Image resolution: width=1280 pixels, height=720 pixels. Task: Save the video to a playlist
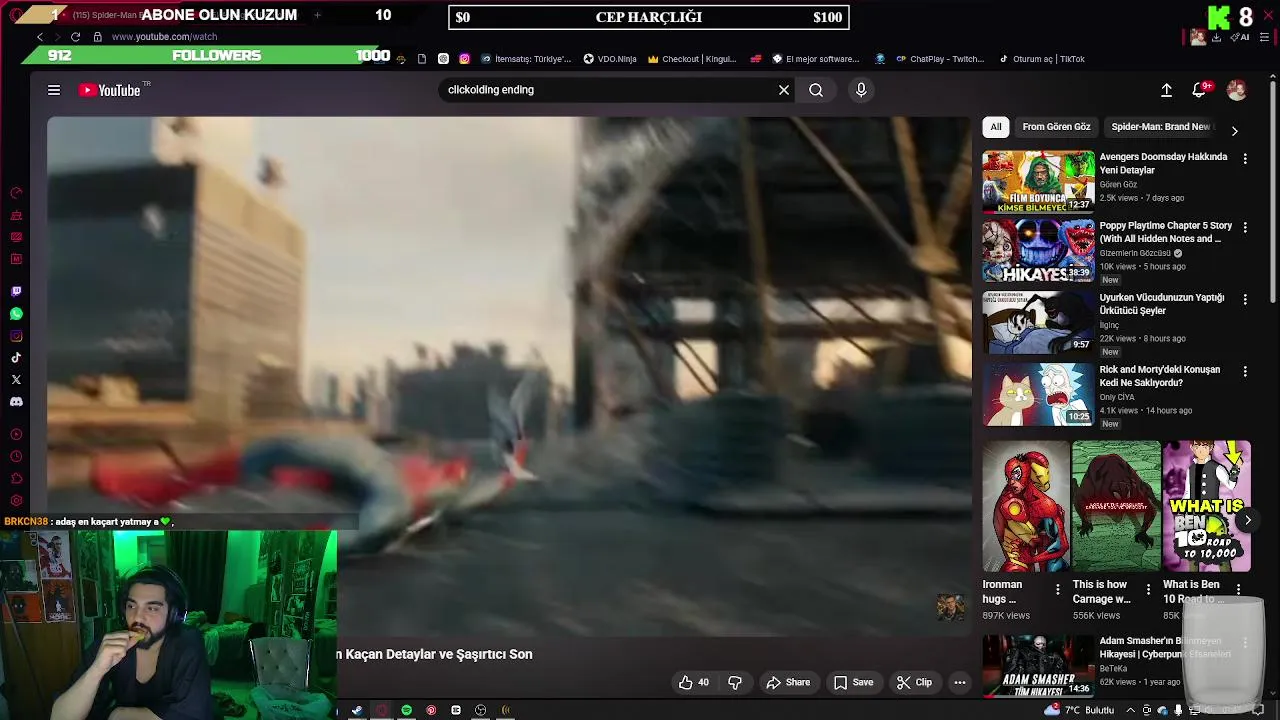click(854, 682)
